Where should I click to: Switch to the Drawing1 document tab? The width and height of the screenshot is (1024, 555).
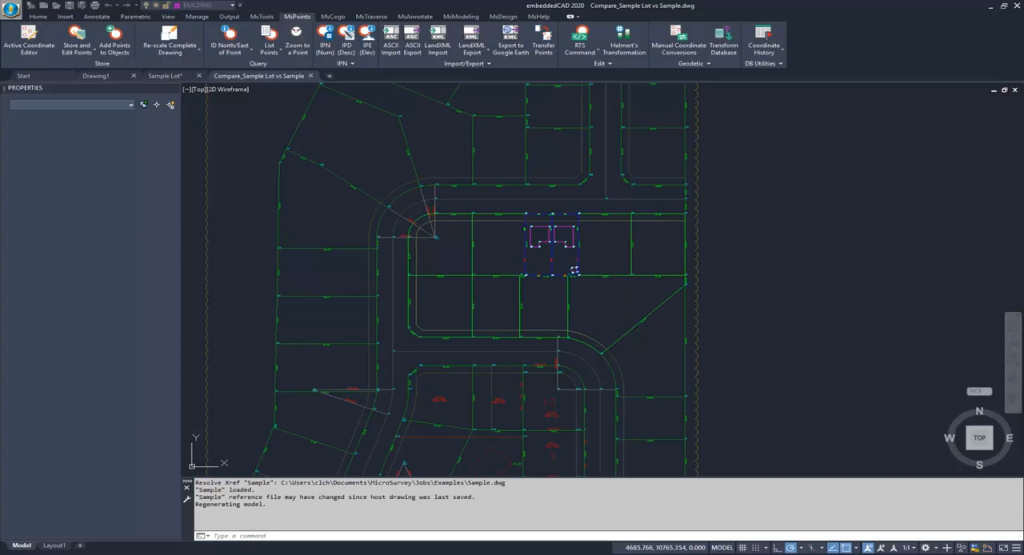coord(96,76)
